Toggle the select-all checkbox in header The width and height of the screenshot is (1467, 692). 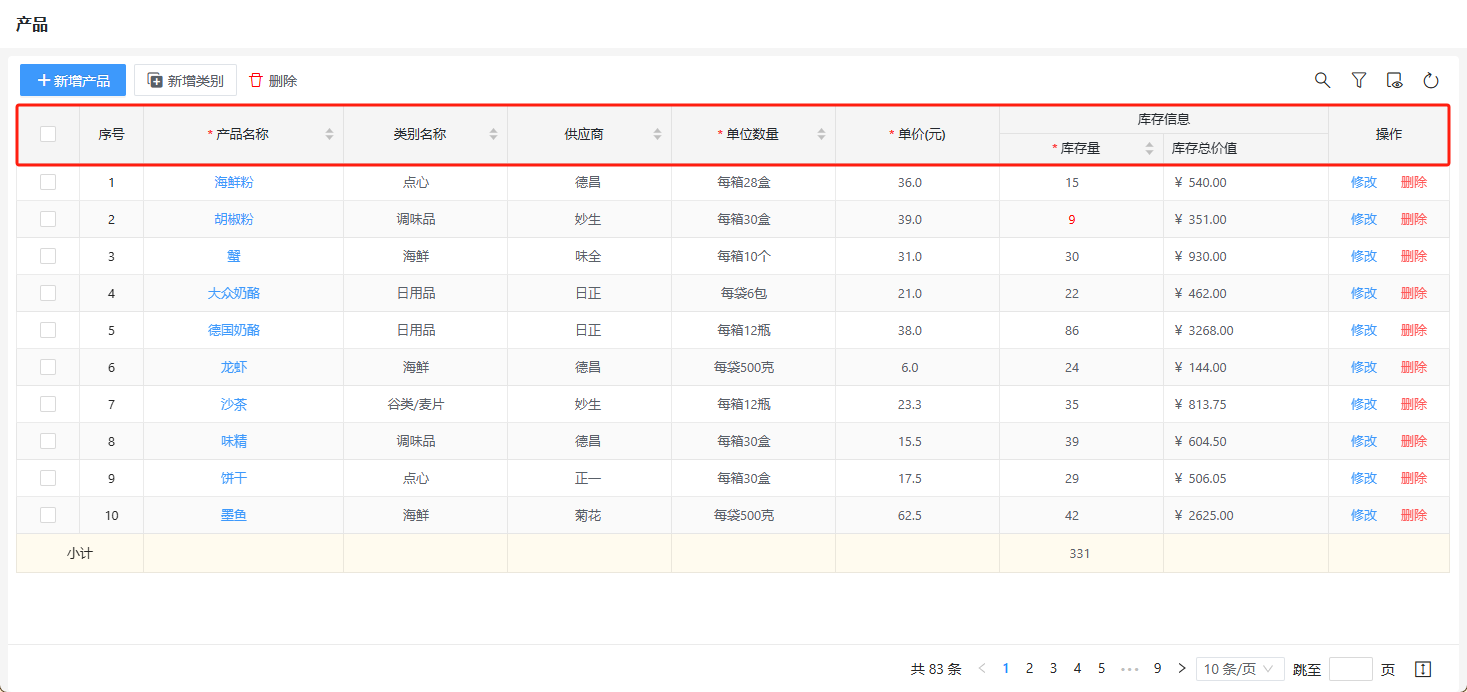(x=48, y=134)
